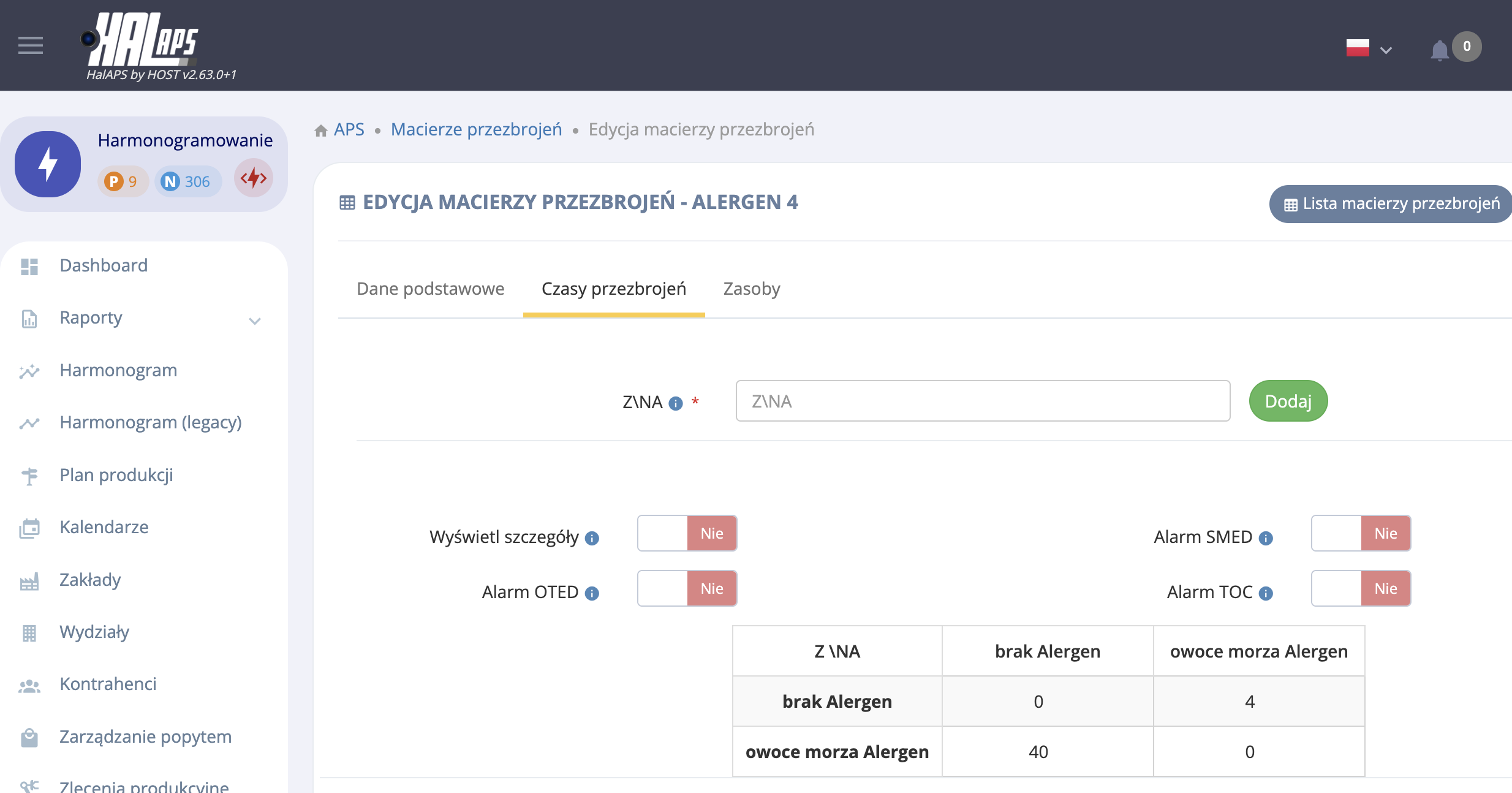Click the home icon in the breadcrumb

click(321, 131)
